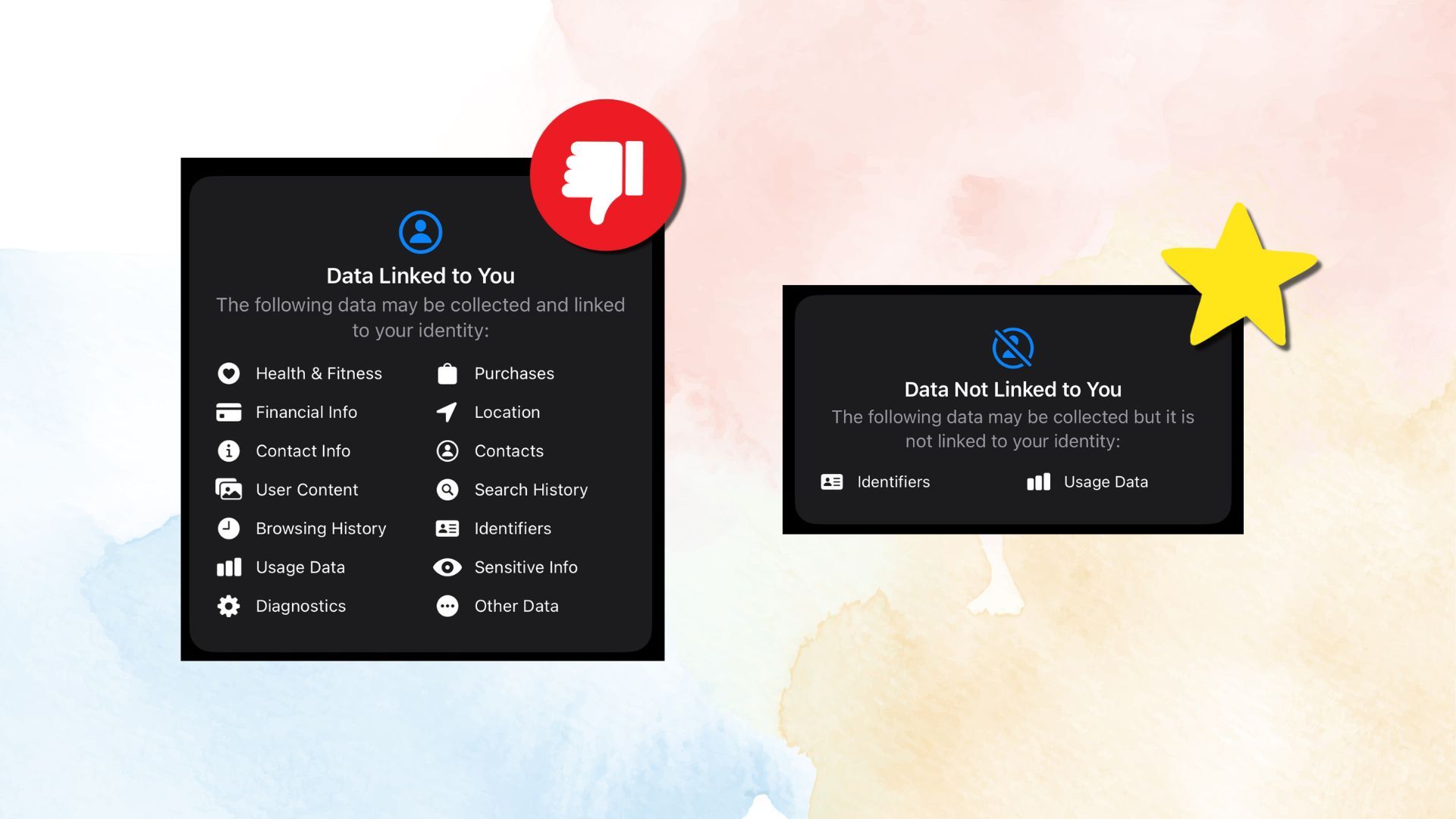This screenshot has height=819, width=1456.
Task: Click the Search History magnifier icon
Action: (x=447, y=490)
